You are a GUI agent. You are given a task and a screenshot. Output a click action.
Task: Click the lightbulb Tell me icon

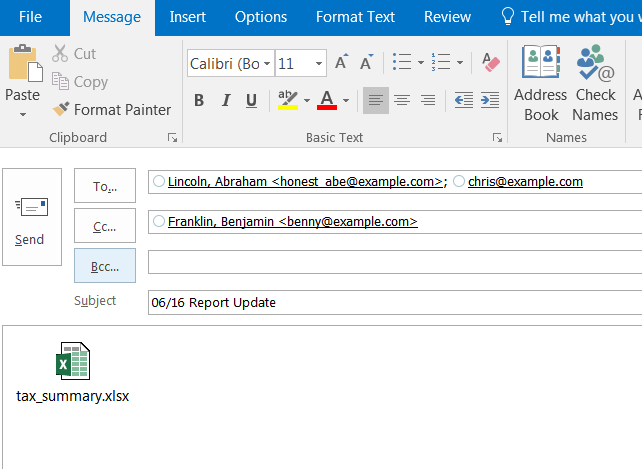pos(507,17)
